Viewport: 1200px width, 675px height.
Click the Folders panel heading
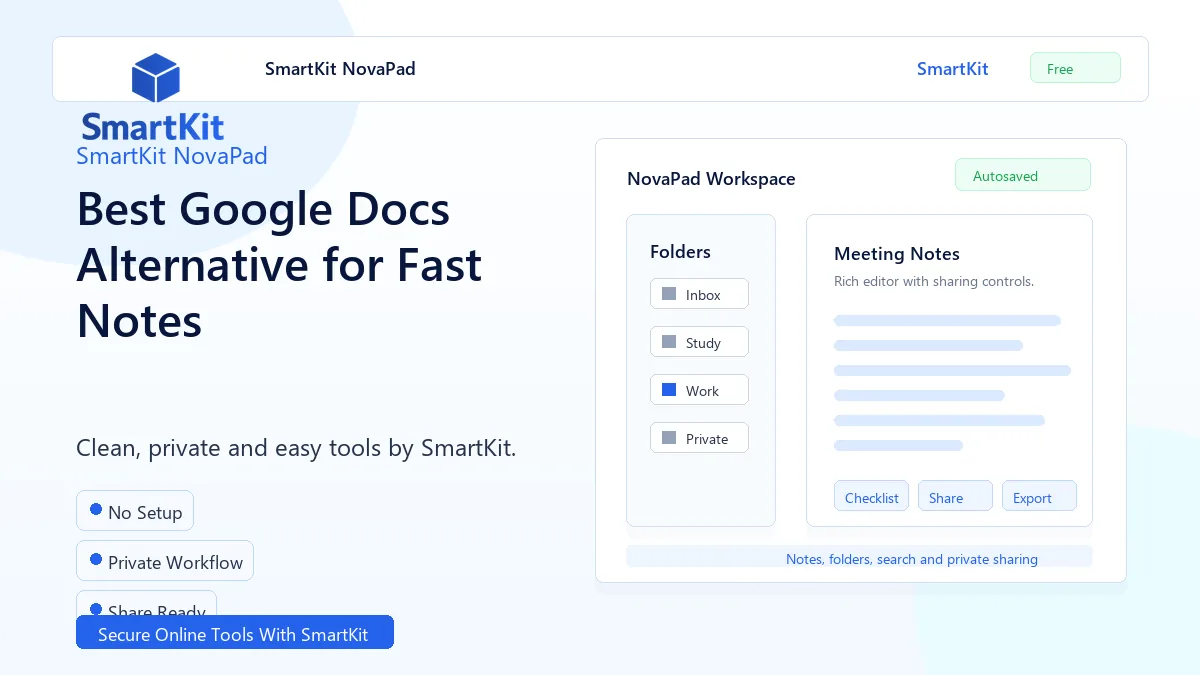[x=680, y=252]
